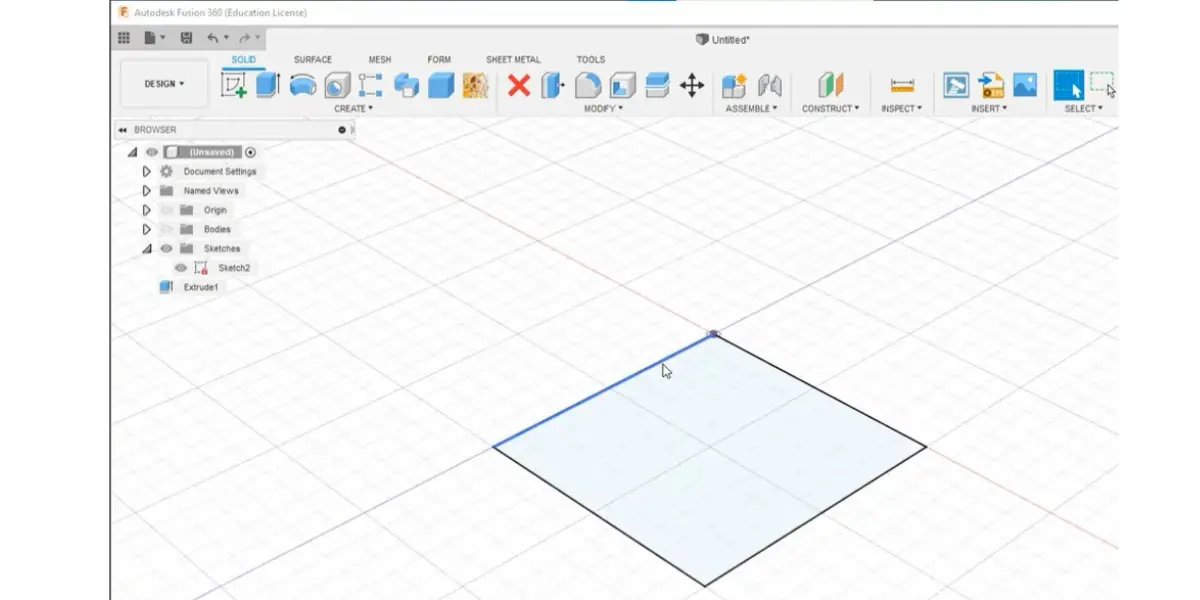Open the INSPECT dropdown menu
The image size is (1200, 600).
point(902,108)
